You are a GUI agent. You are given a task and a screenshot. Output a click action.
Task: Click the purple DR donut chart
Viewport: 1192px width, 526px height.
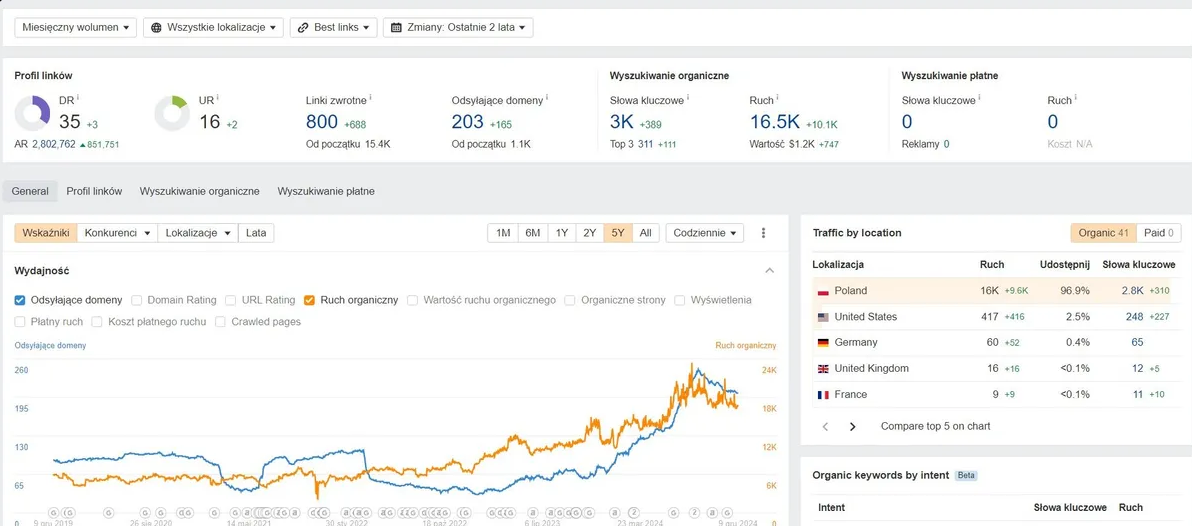(32, 114)
